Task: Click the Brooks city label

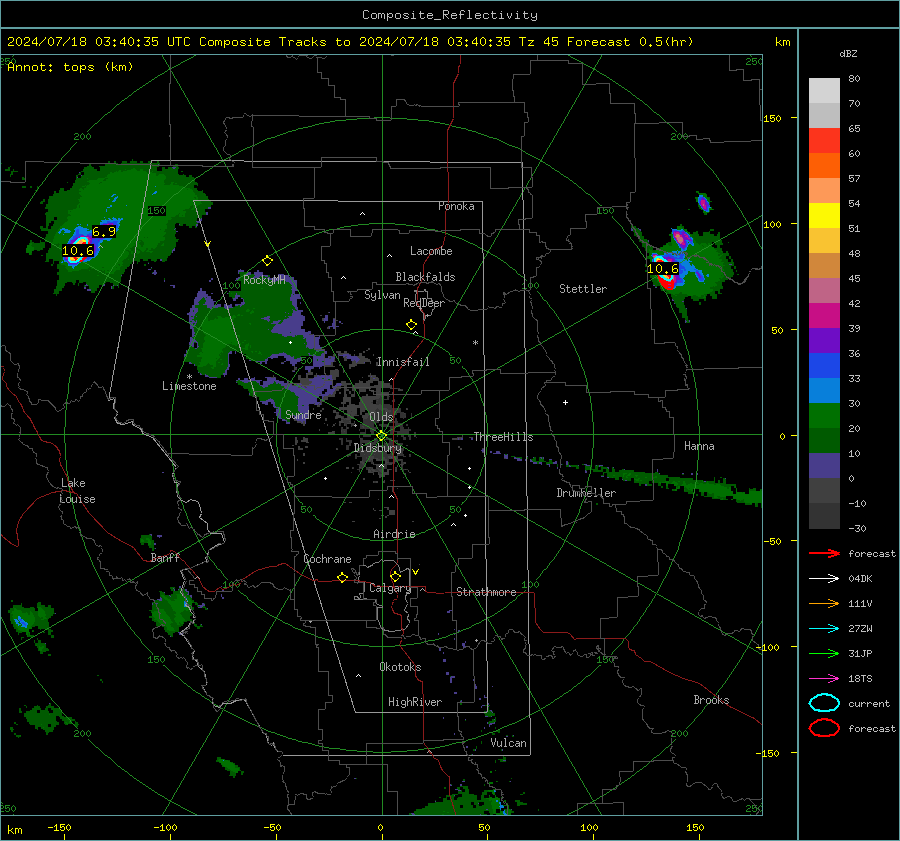Action: (711, 700)
